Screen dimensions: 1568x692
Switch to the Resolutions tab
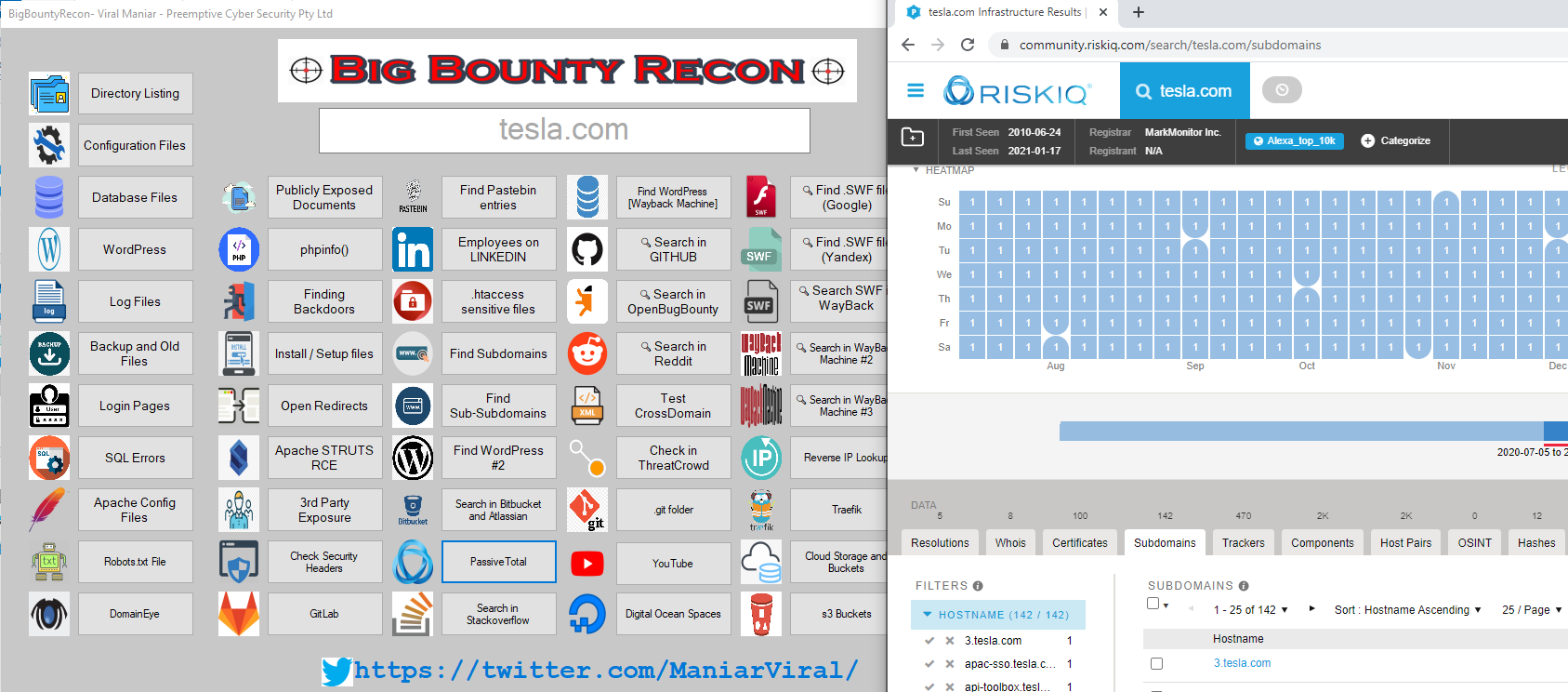click(940, 543)
